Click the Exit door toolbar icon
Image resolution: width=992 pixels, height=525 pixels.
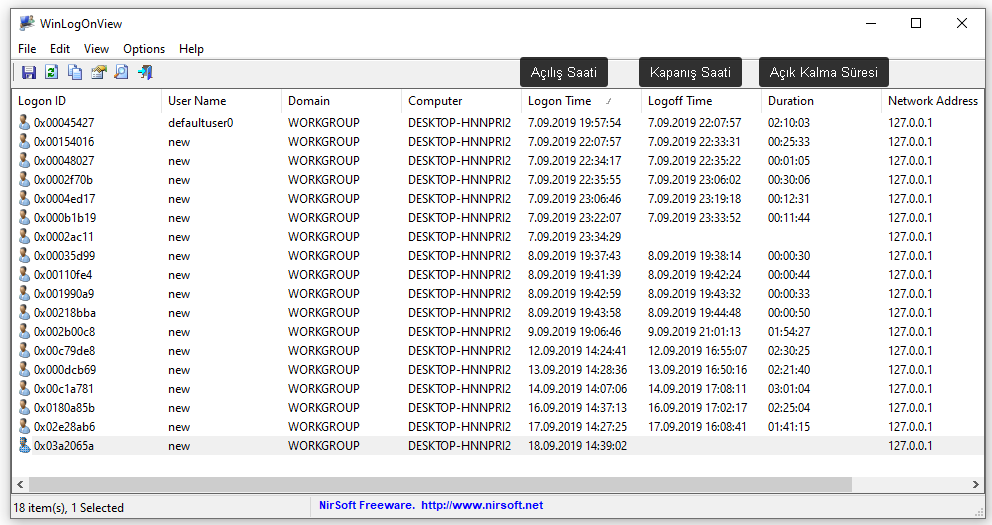click(145, 72)
